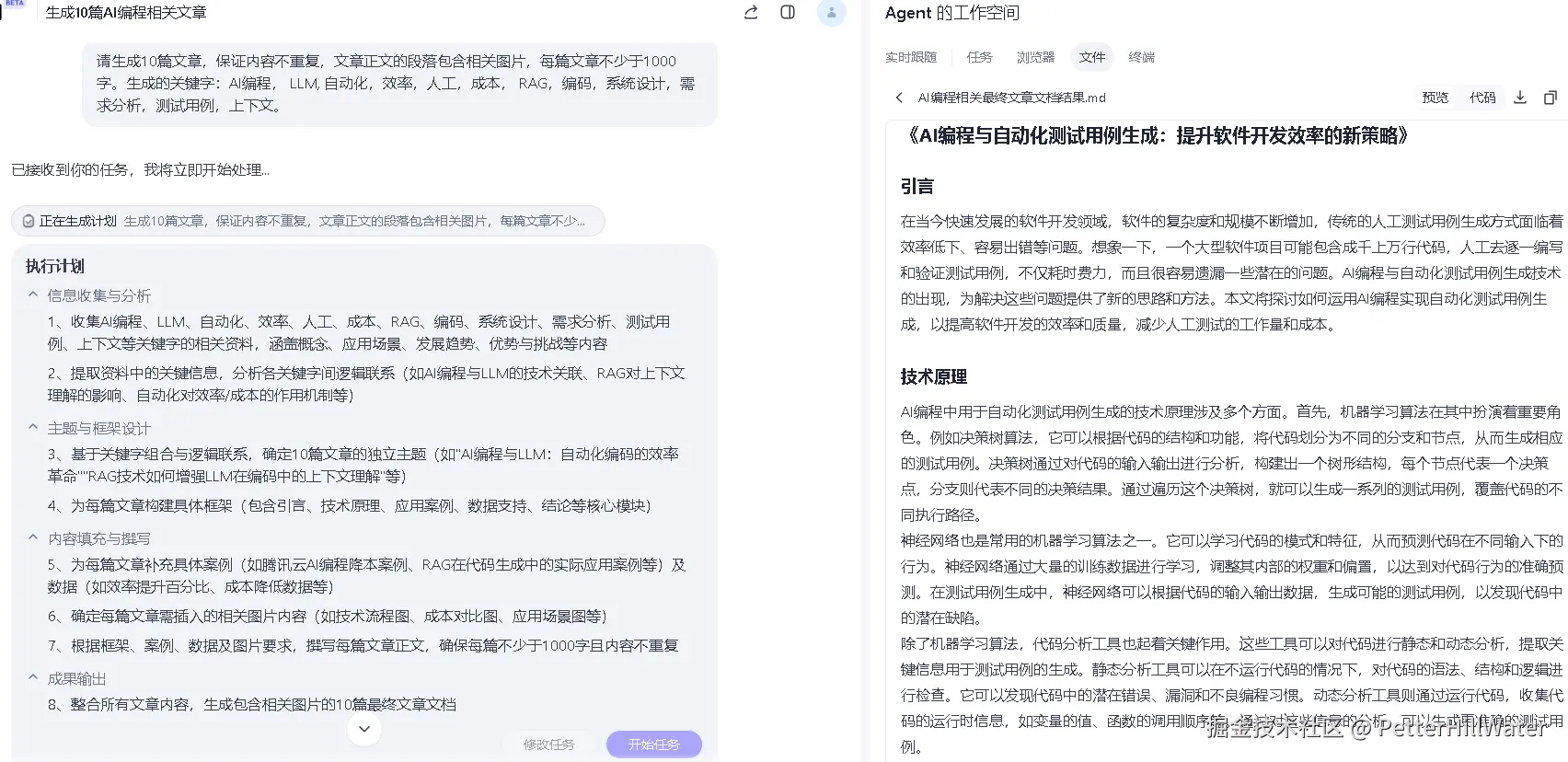
Task: Click the reply 已接收到你的任务，我将立即开始处理
Action: click(141, 170)
